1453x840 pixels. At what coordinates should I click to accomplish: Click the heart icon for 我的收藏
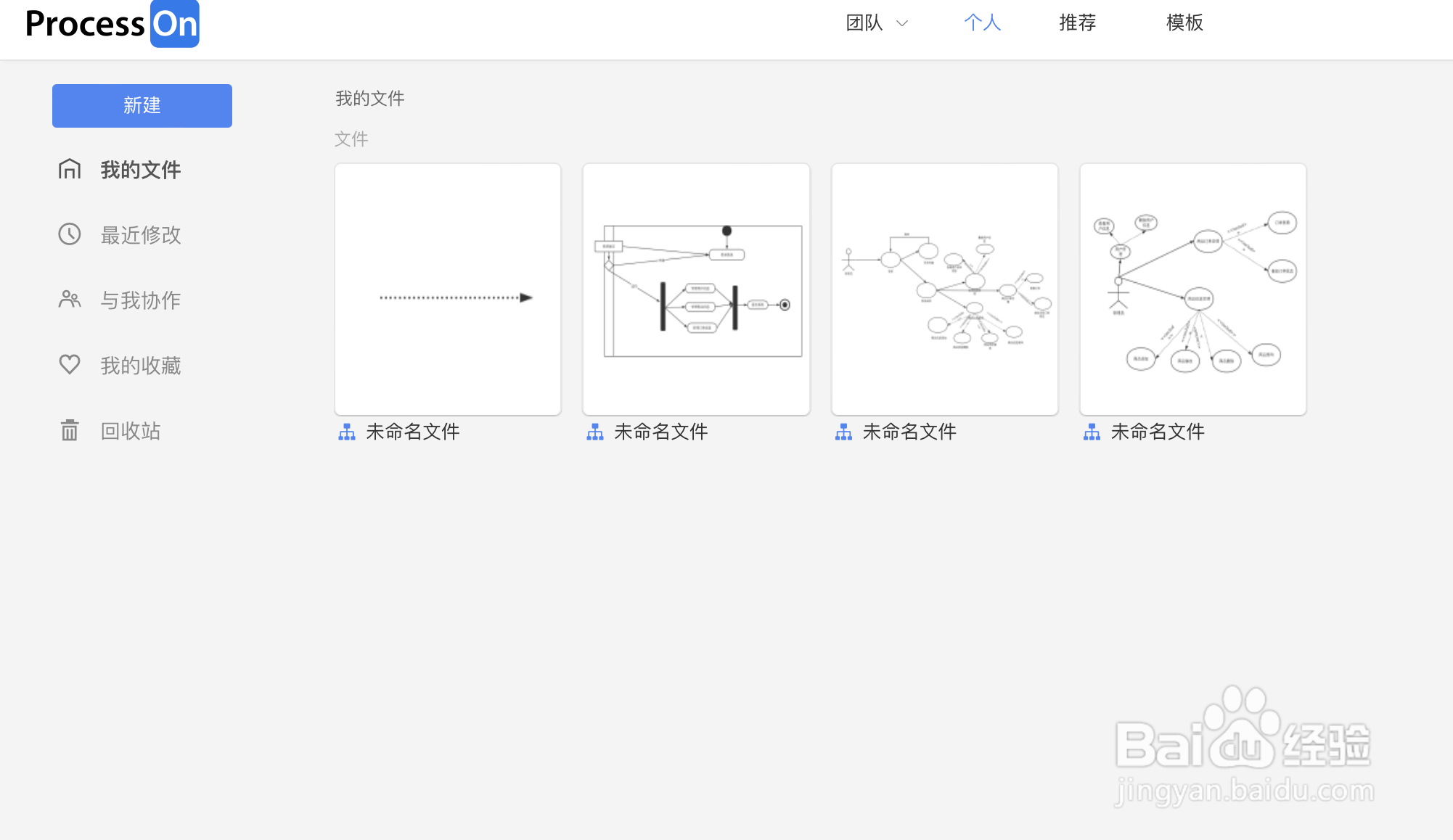click(x=70, y=364)
